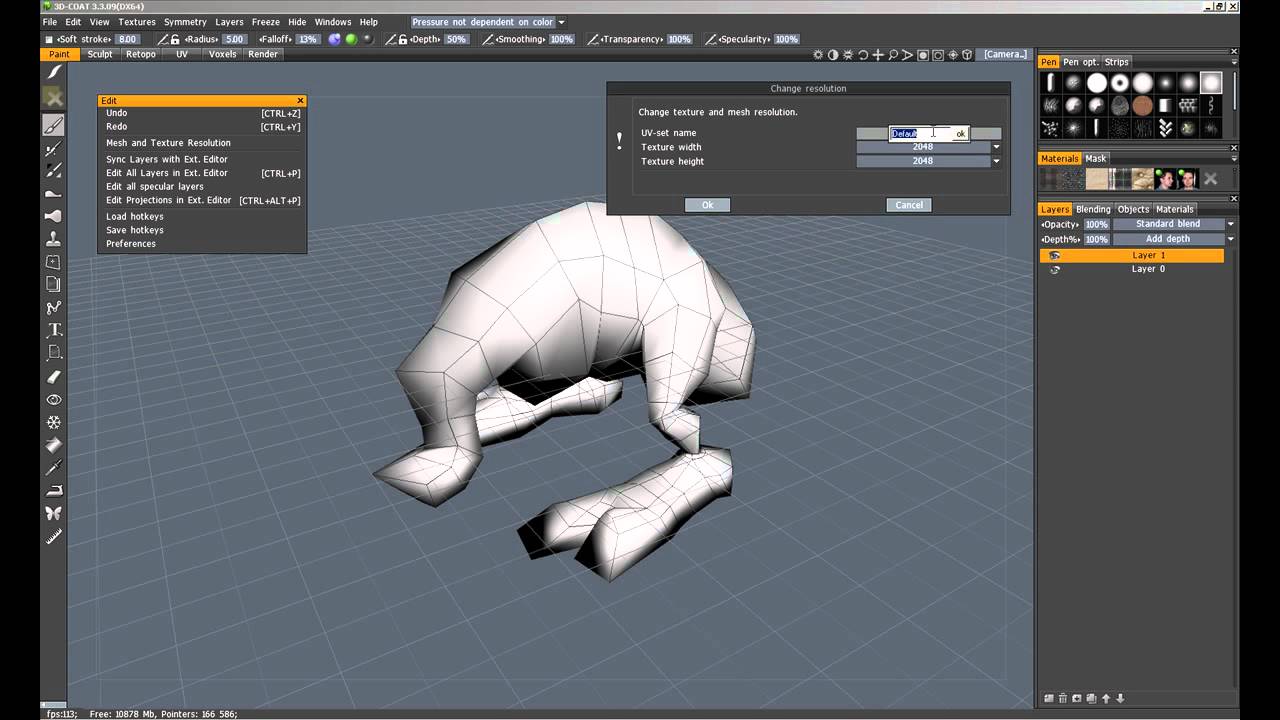Select the ring-shaped brush alpha
Viewport: 1280px width, 720px height.
(1120, 83)
